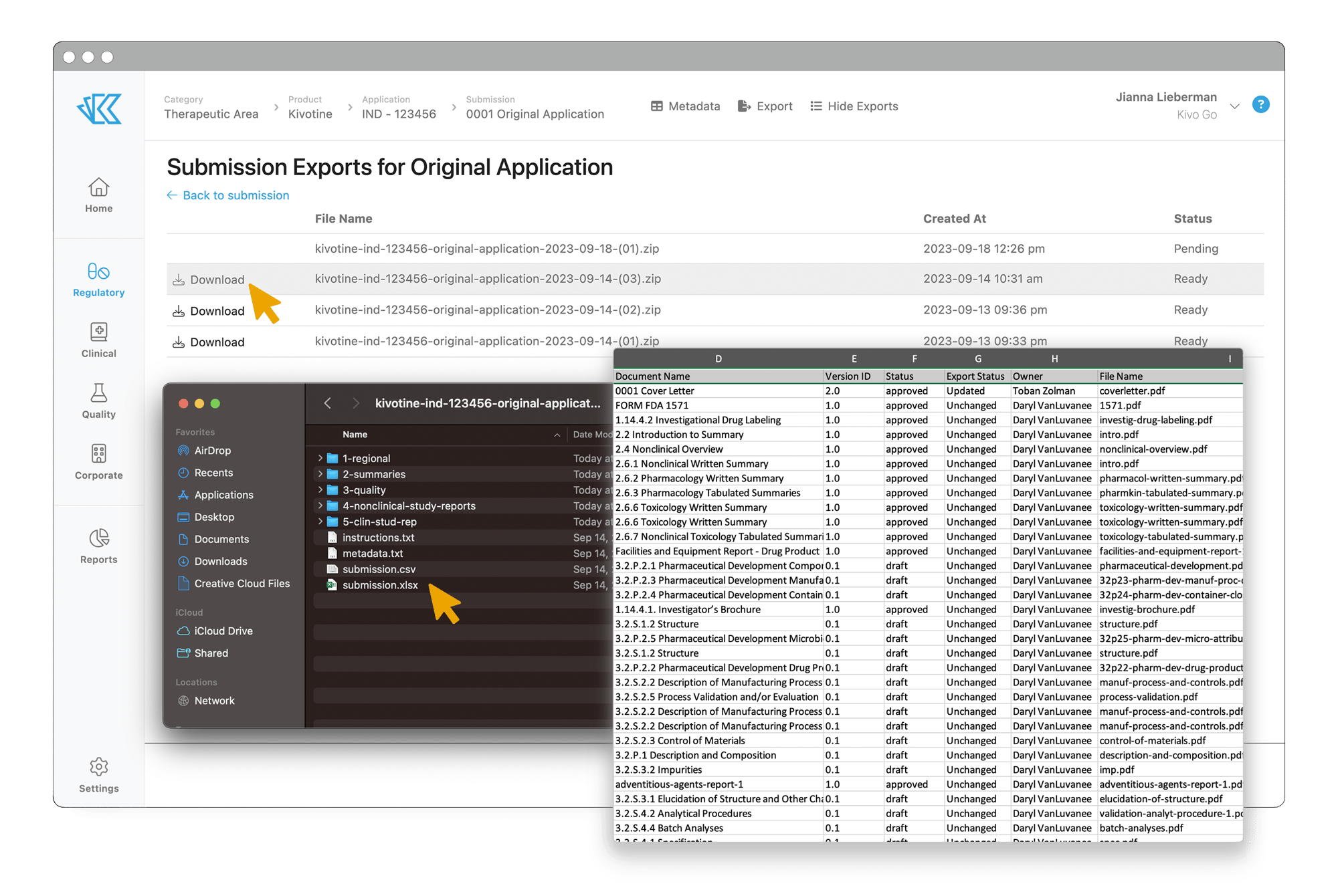Select the 2.4 Nonclinical Overview cell
Image resolution: width=1338 pixels, height=896 pixels.
coord(719,449)
